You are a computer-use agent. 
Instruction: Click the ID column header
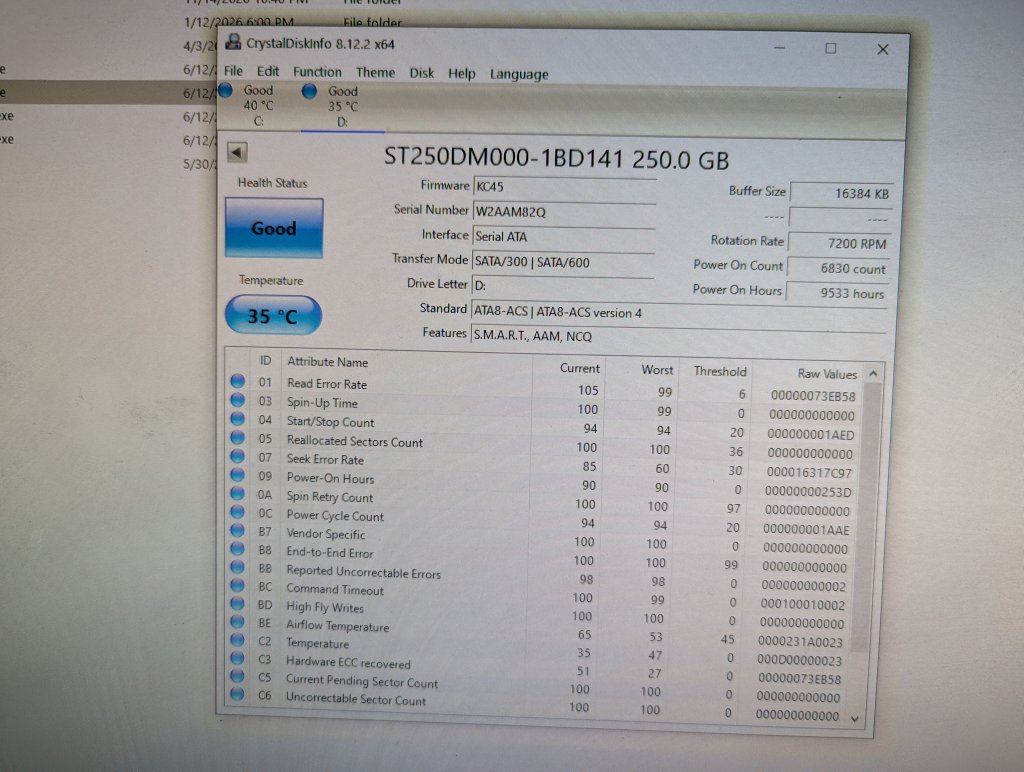click(265, 361)
